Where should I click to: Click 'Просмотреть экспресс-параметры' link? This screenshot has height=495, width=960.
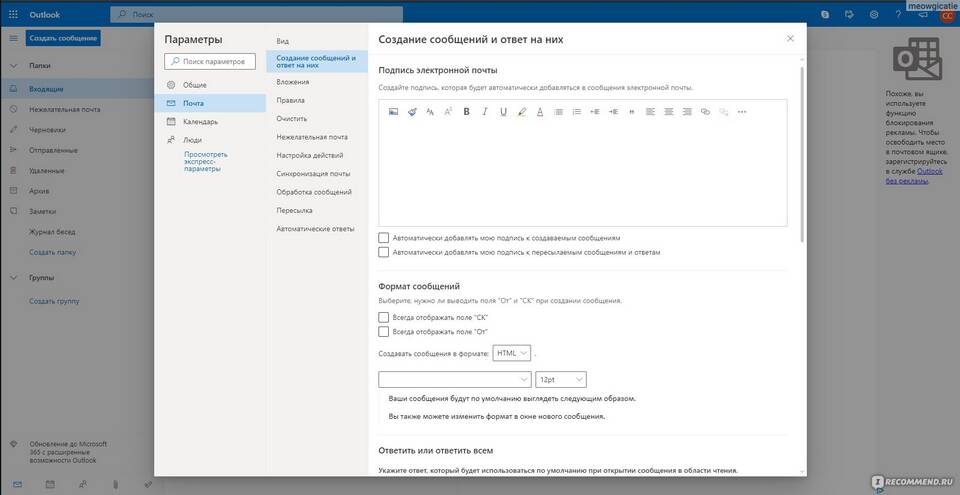point(206,162)
